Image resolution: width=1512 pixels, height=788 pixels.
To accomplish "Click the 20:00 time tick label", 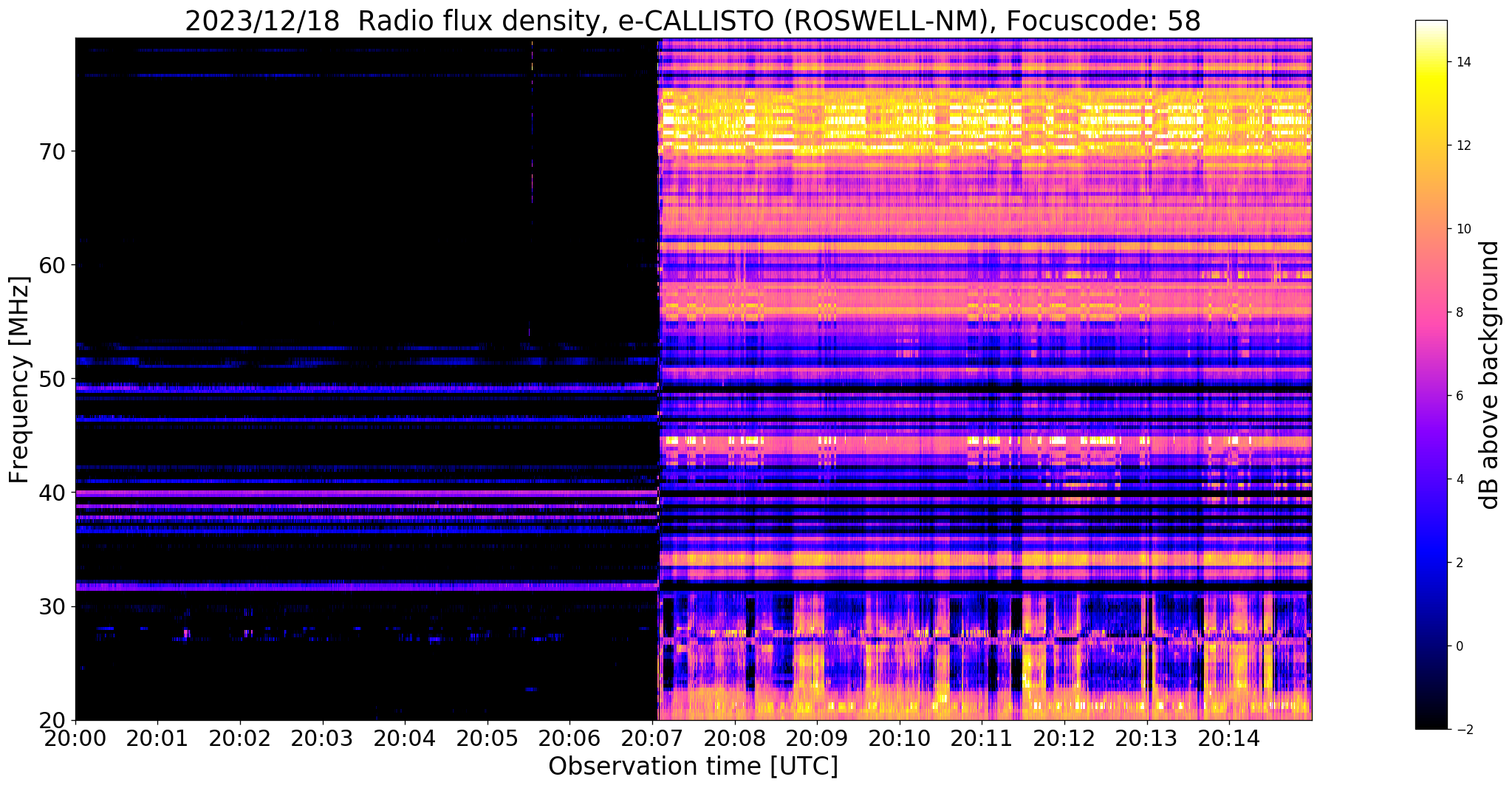I will tap(75, 737).
